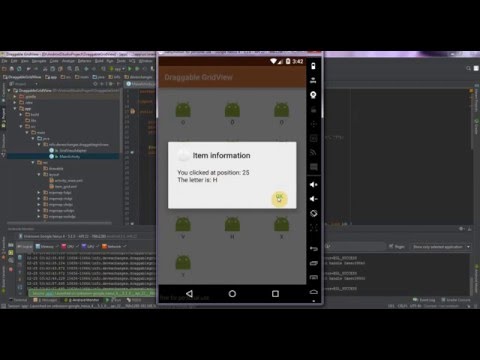Image resolution: width=480 pixels, height=360 pixels.
Task: Click green Run app toolbar icon
Action: 130,69
